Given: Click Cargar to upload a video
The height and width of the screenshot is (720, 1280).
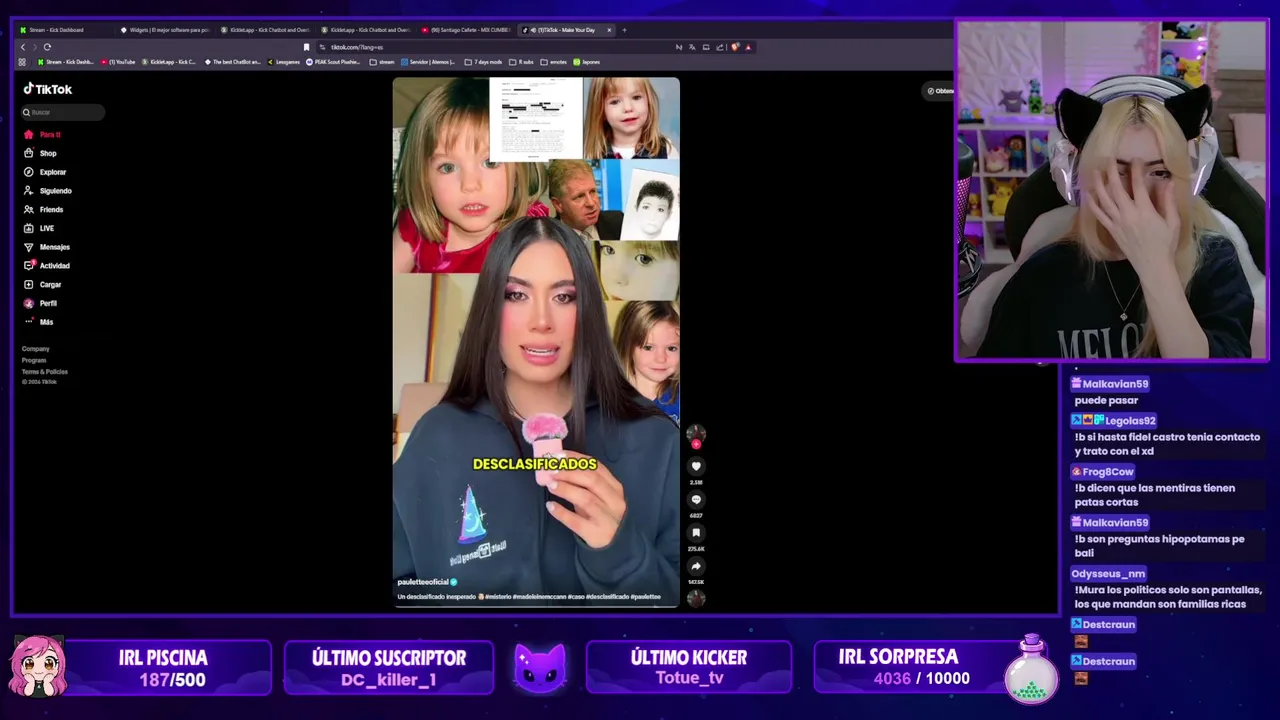Looking at the screenshot, I should tap(43, 285).
